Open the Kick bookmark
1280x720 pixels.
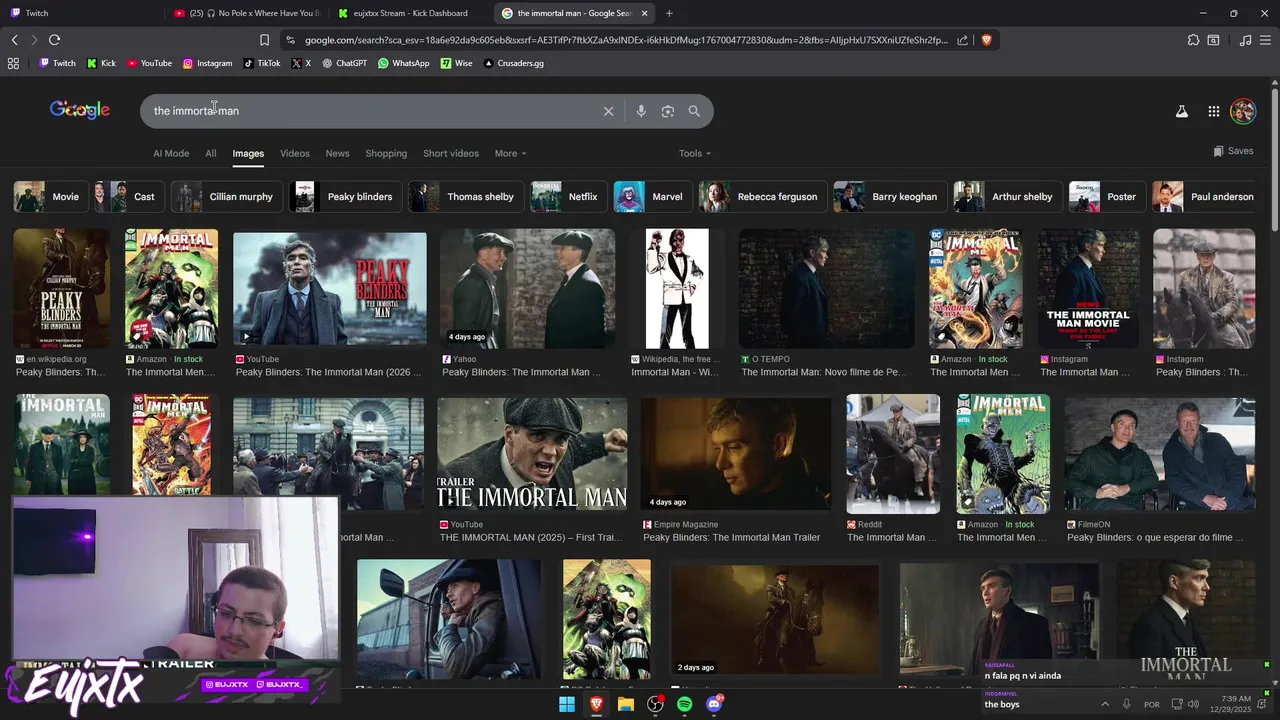pos(101,63)
